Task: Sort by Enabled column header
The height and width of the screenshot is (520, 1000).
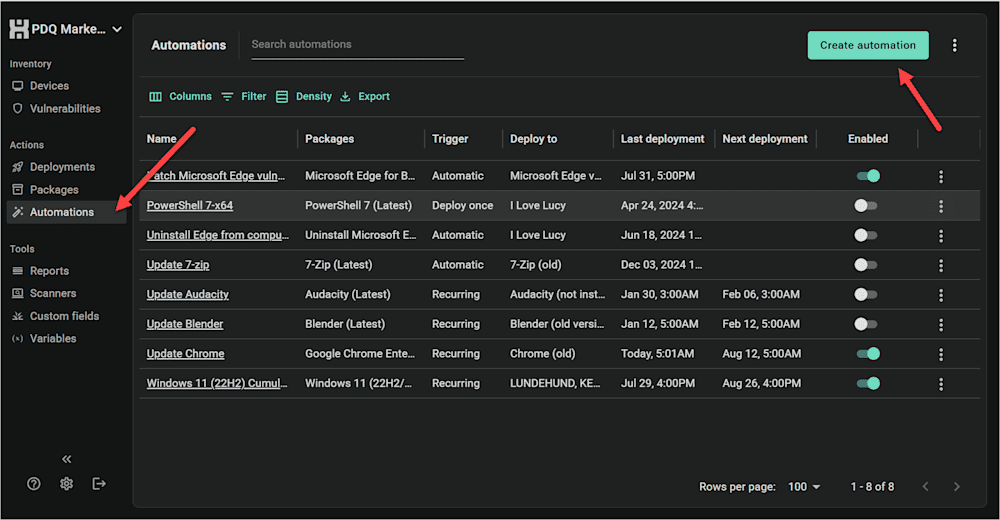Action: tap(867, 138)
